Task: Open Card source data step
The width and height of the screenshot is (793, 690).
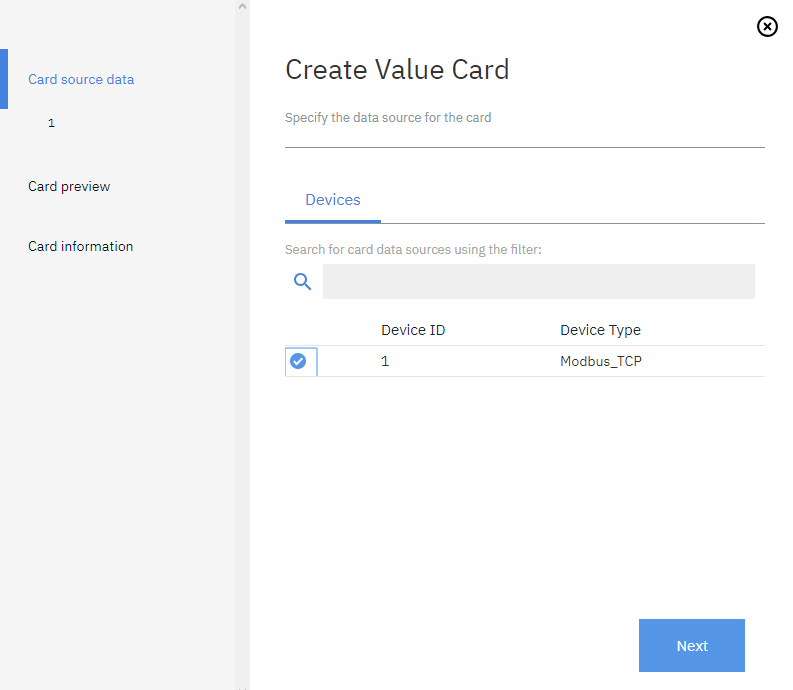Action: coord(81,79)
